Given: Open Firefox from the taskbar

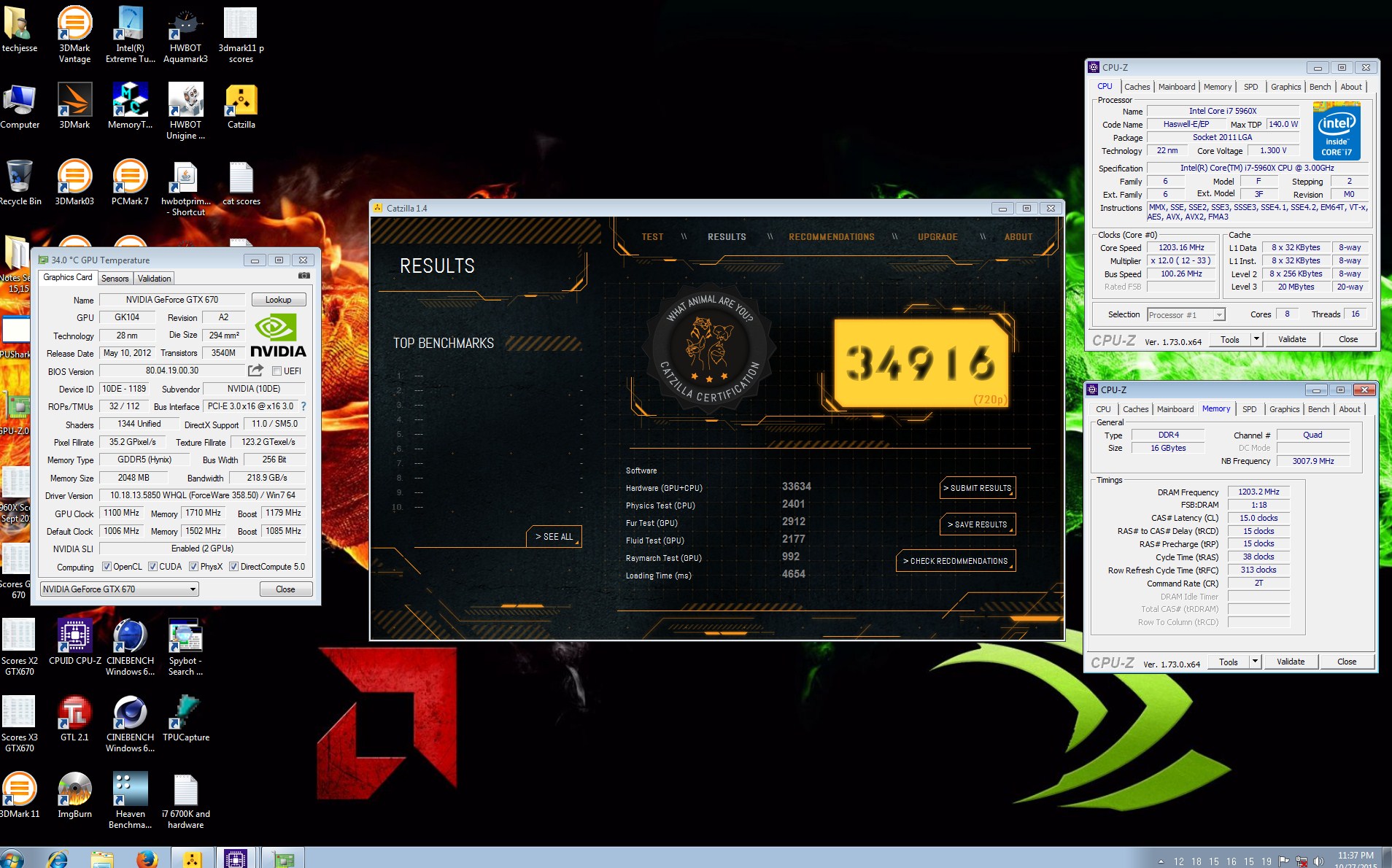Looking at the screenshot, I should (x=147, y=859).
